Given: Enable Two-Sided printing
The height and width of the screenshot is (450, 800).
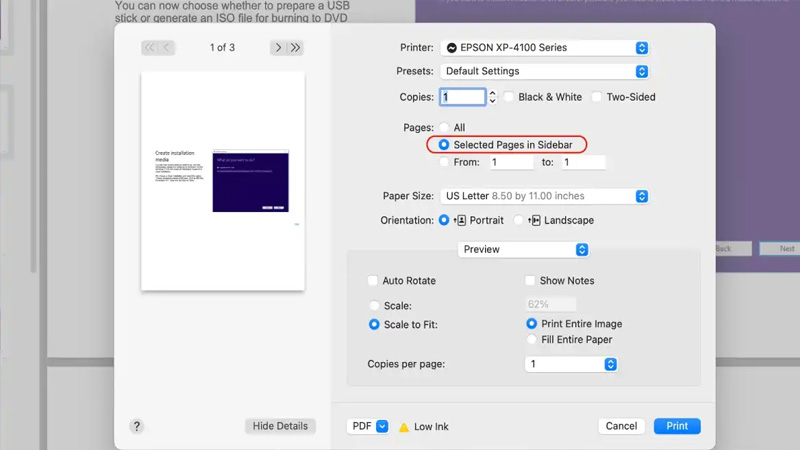Looking at the screenshot, I should coord(597,97).
